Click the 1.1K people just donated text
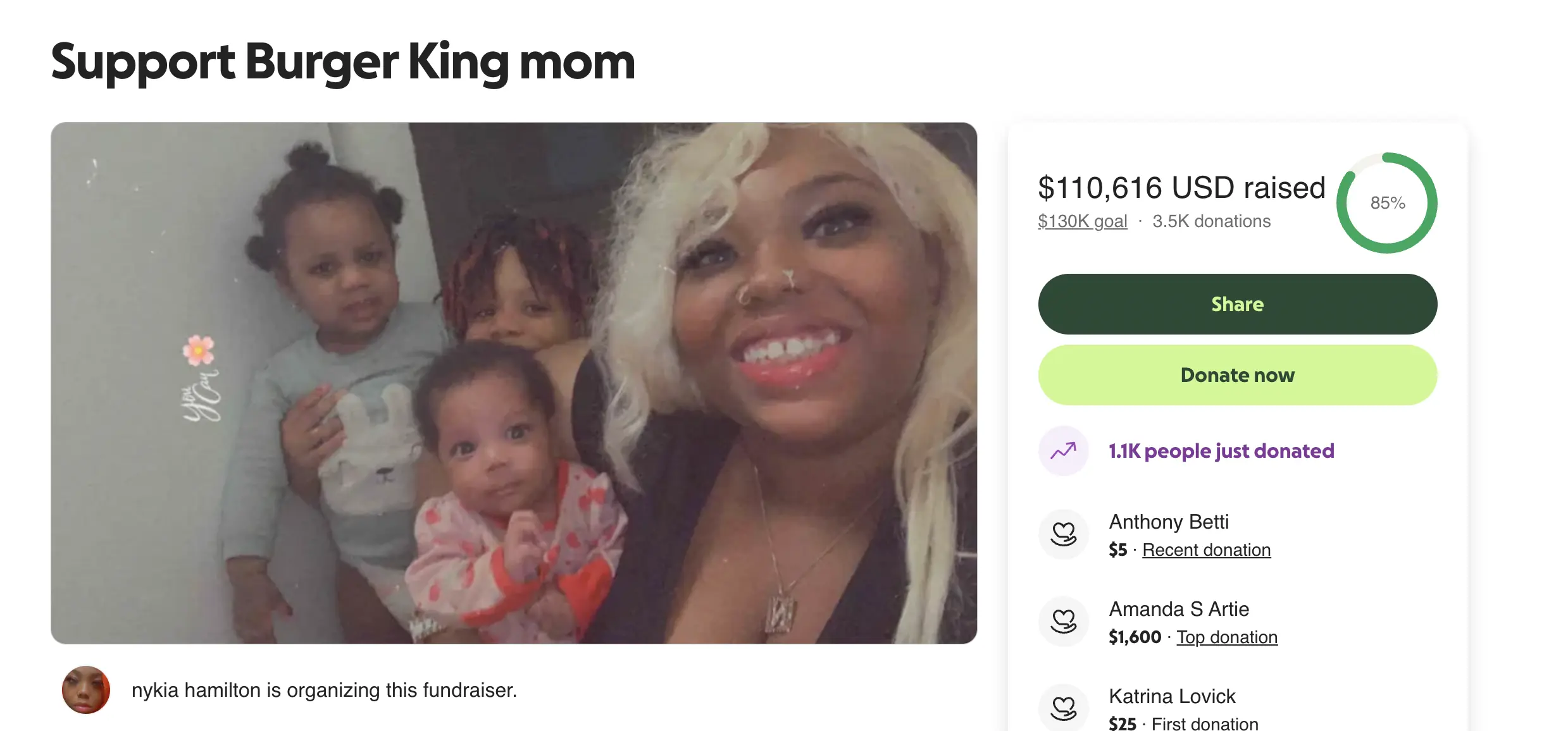1568x731 pixels. pyautogui.click(x=1221, y=451)
